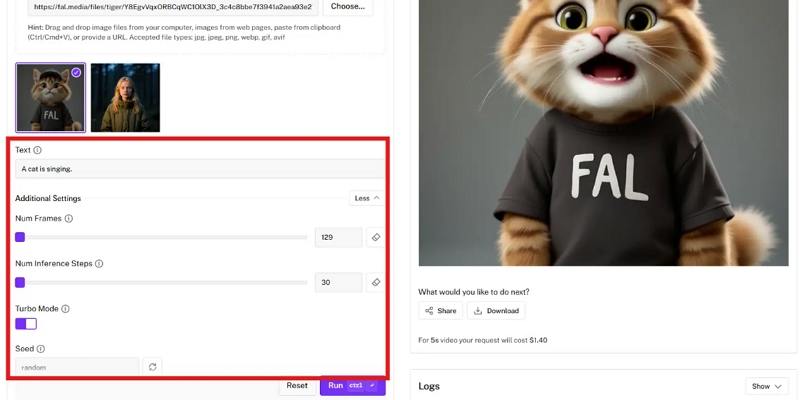Collapse Additional Settings with Less button

pyautogui.click(x=367, y=198)
